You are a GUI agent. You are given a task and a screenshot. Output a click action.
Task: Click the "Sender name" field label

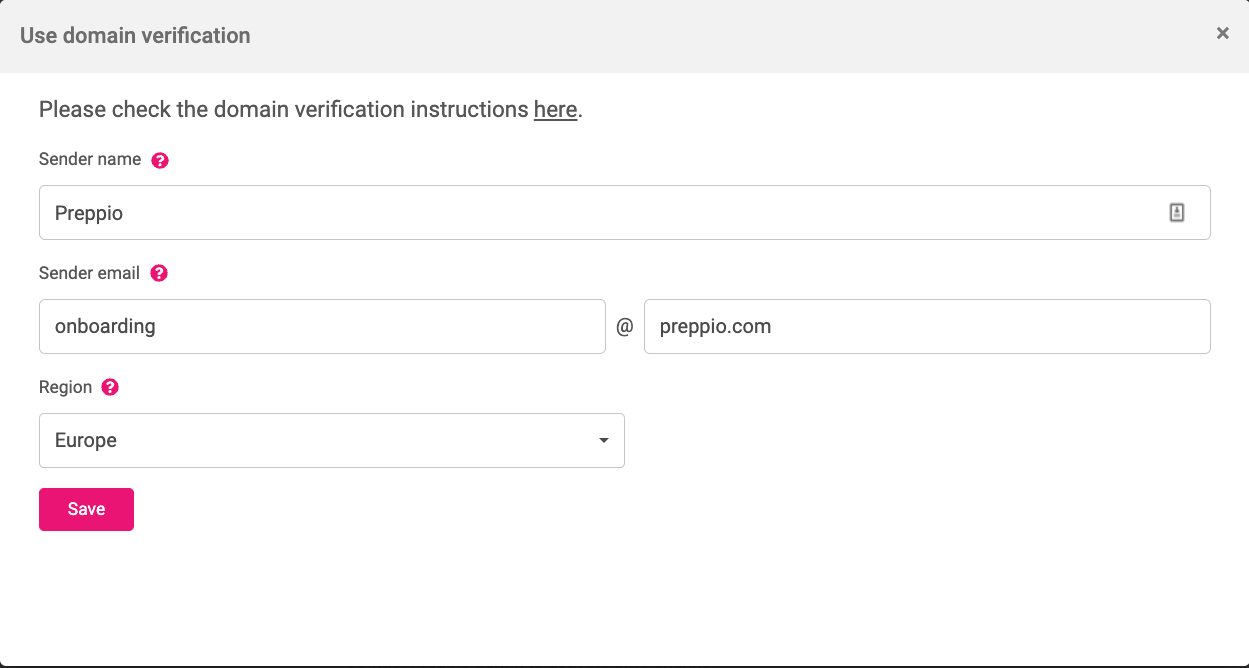(x=88, y=159)
